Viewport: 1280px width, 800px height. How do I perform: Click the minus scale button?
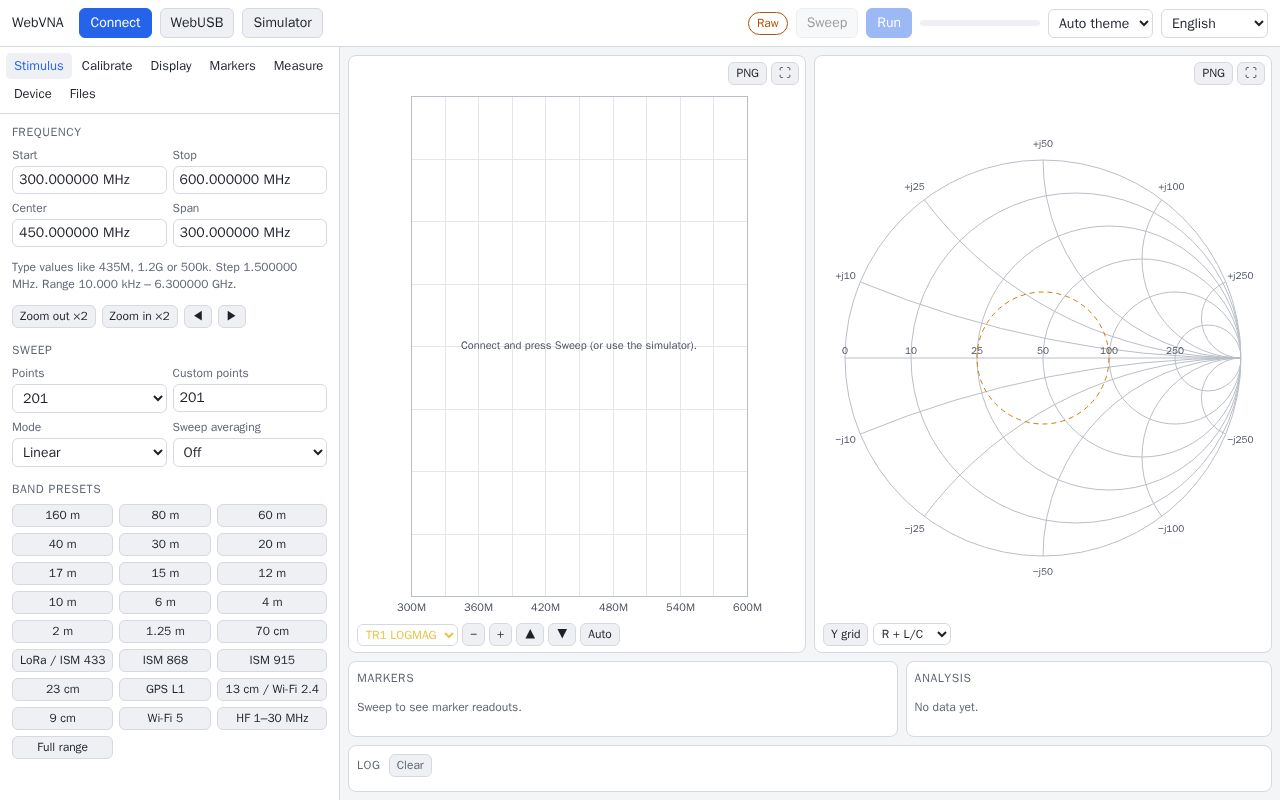pyautogui.click(x=474, y=634)
